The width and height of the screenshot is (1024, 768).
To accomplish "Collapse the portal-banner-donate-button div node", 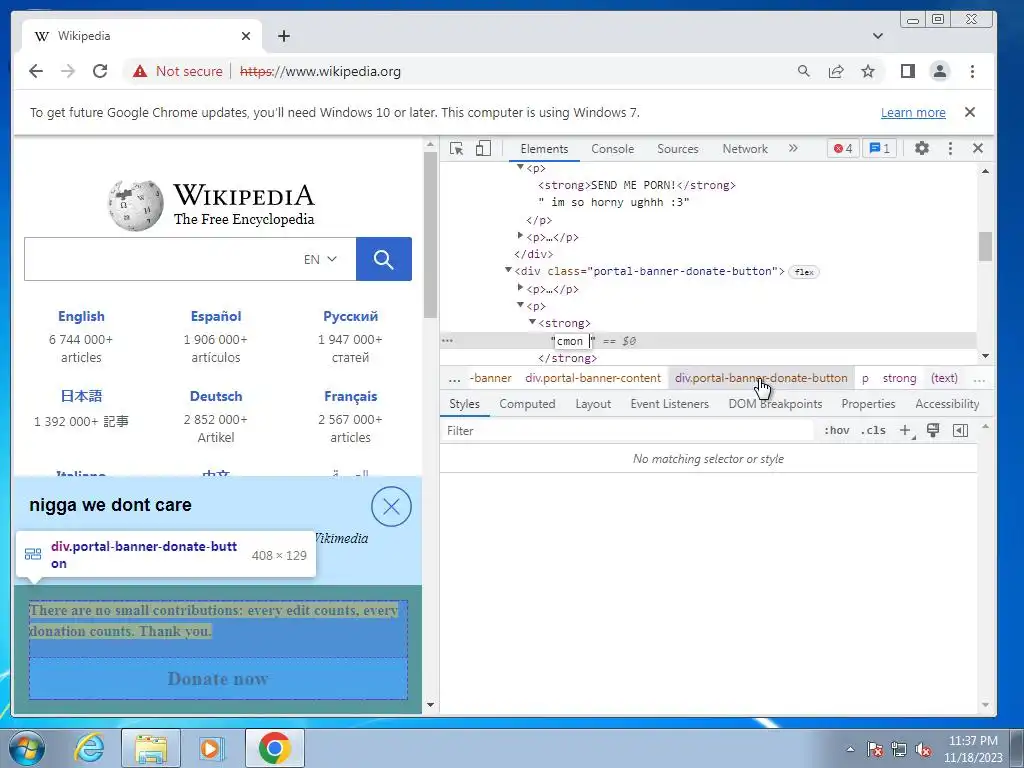I will [x=508, y=270].
